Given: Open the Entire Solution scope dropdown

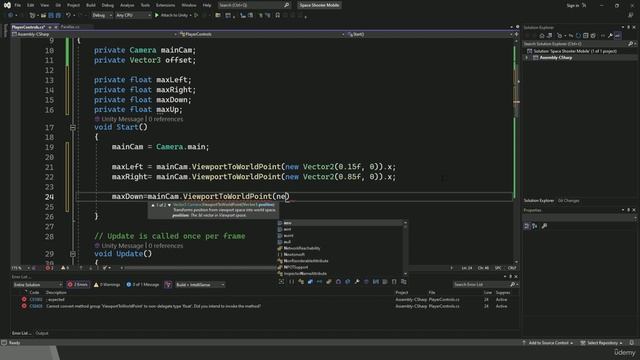Looking at the screenshot, I should tap(37, 284).
